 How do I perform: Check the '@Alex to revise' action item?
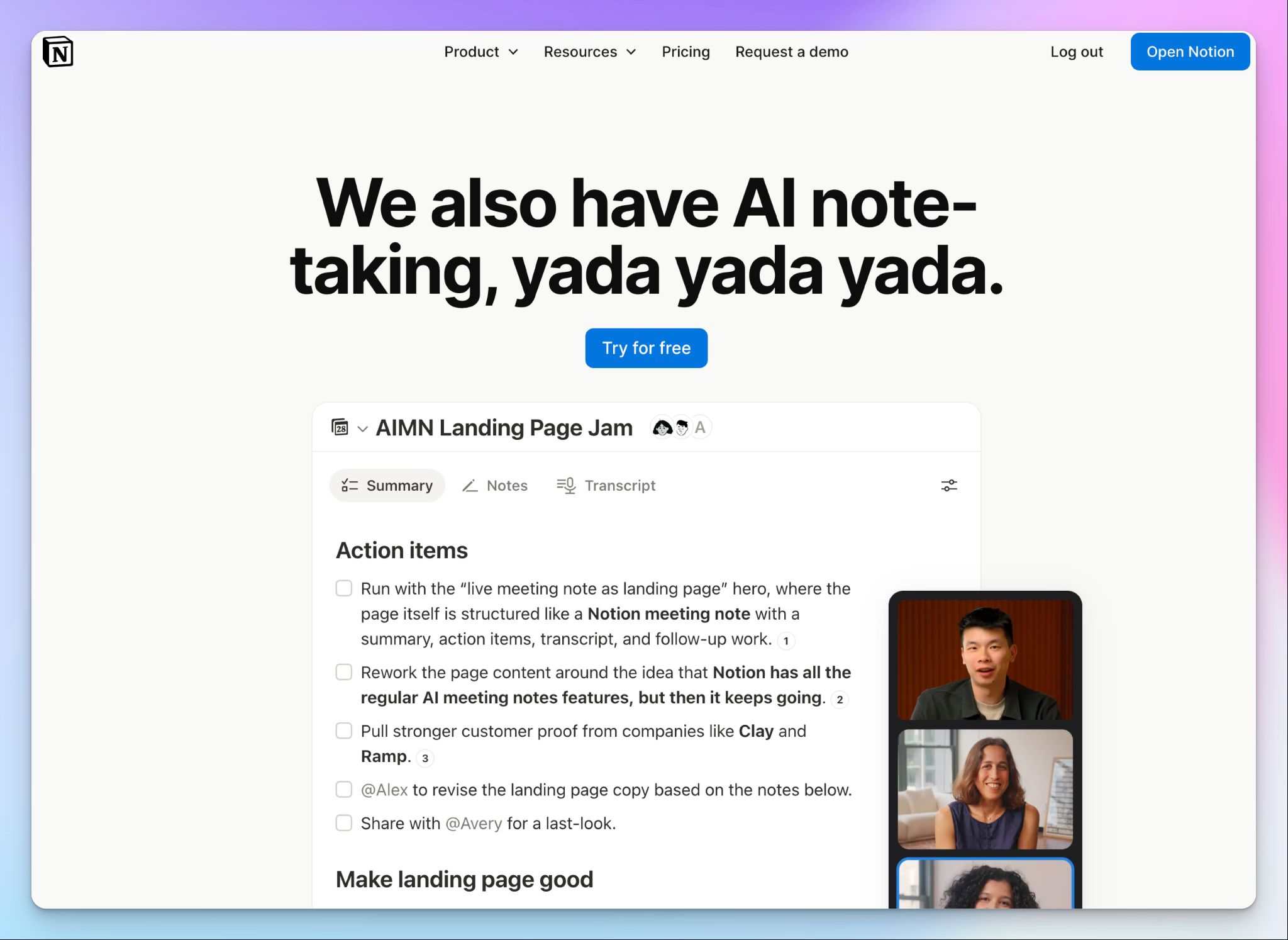(344, 789)
